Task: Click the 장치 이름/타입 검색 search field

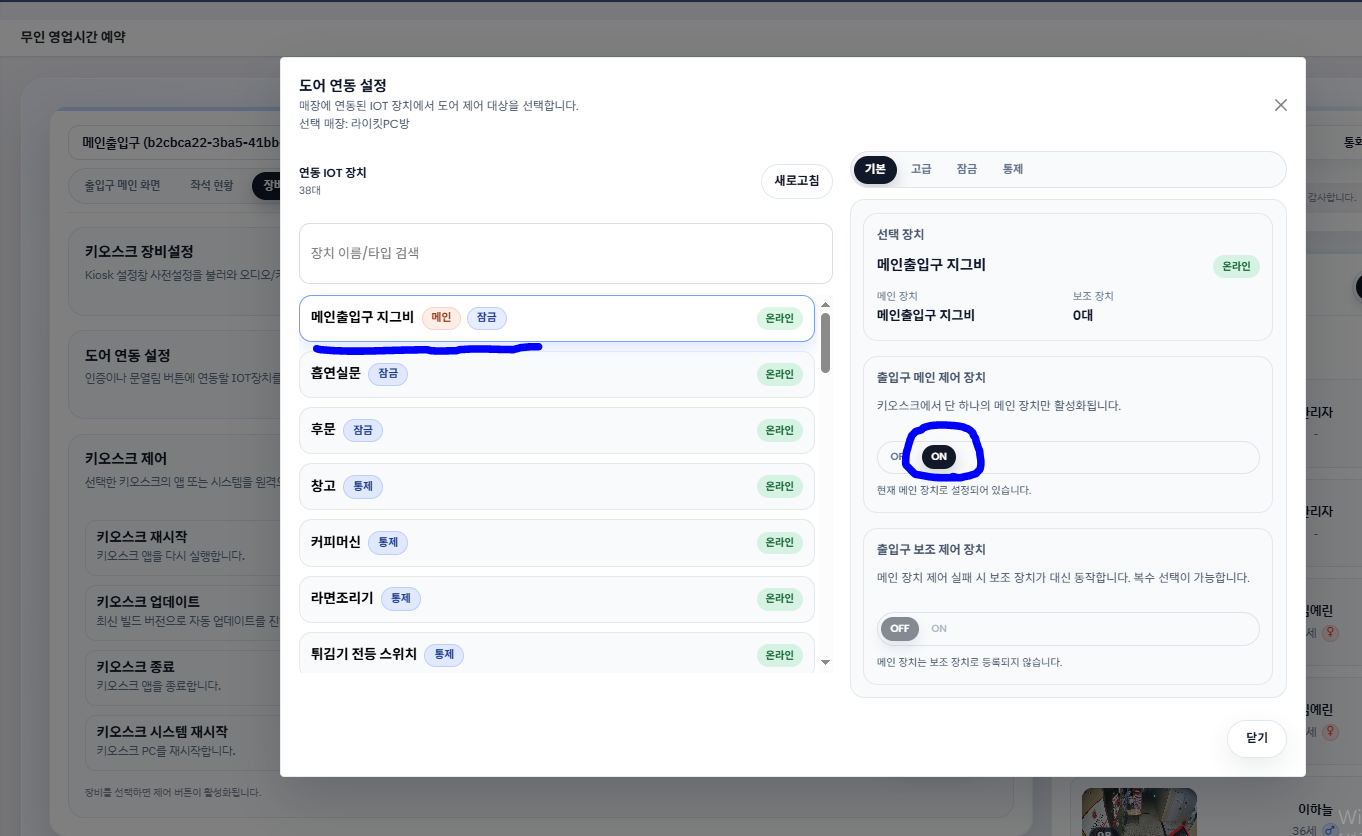Action: (566, 253)
